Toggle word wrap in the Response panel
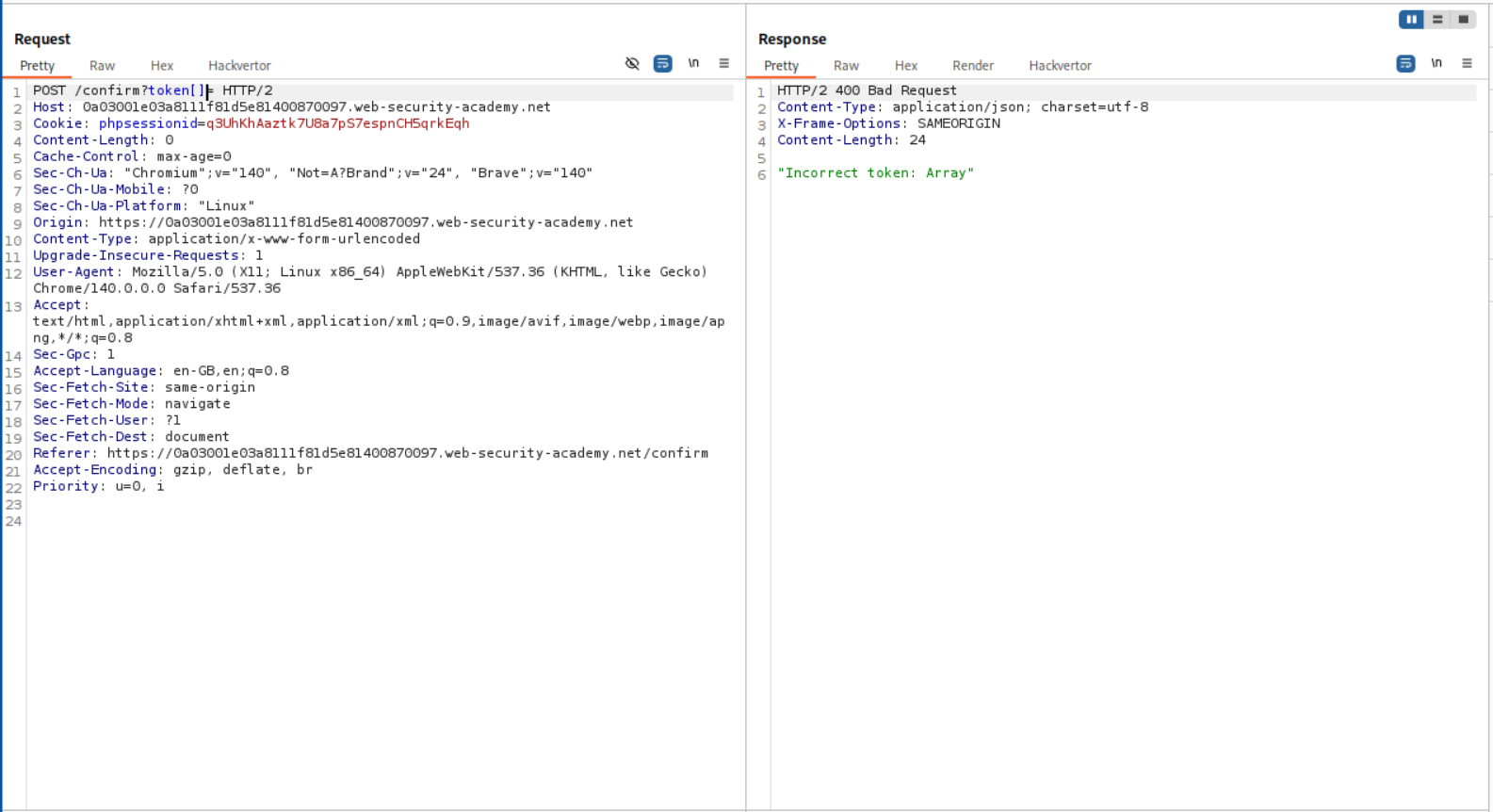1493x812 pixels. pyautogui.click(x=1405, y=64)
